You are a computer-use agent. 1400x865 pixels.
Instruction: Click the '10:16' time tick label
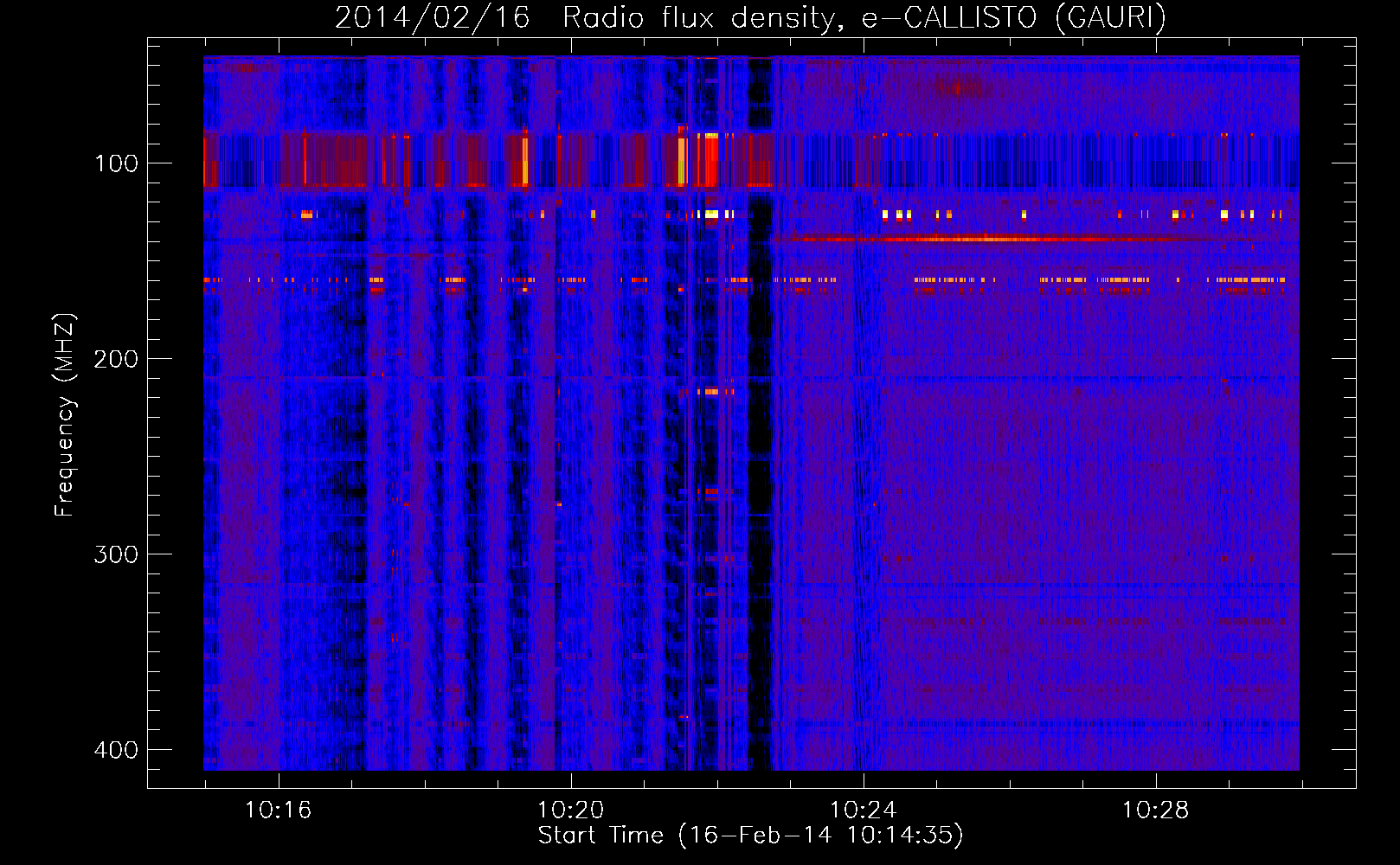click(278, 811)
